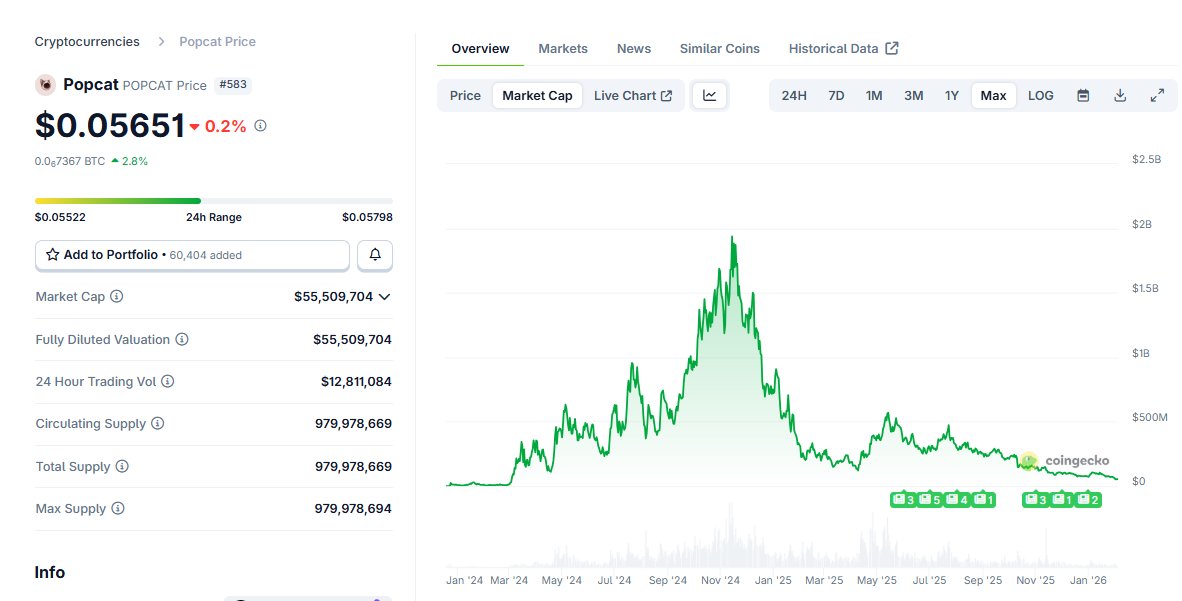Select the 1Y time range
Viewport: 1182px width, 601px height.
pyautogui.click(x=952, y=96)
